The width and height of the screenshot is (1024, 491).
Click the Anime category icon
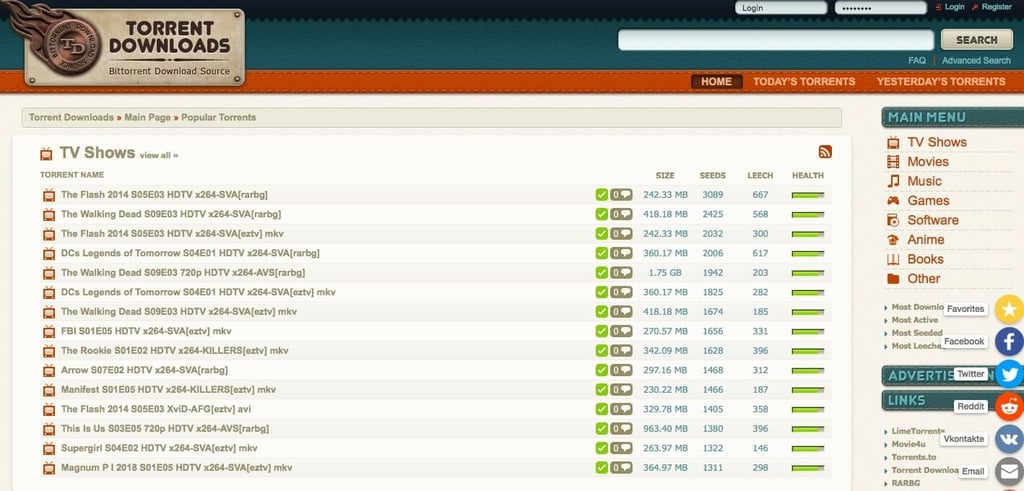[893, 240]
